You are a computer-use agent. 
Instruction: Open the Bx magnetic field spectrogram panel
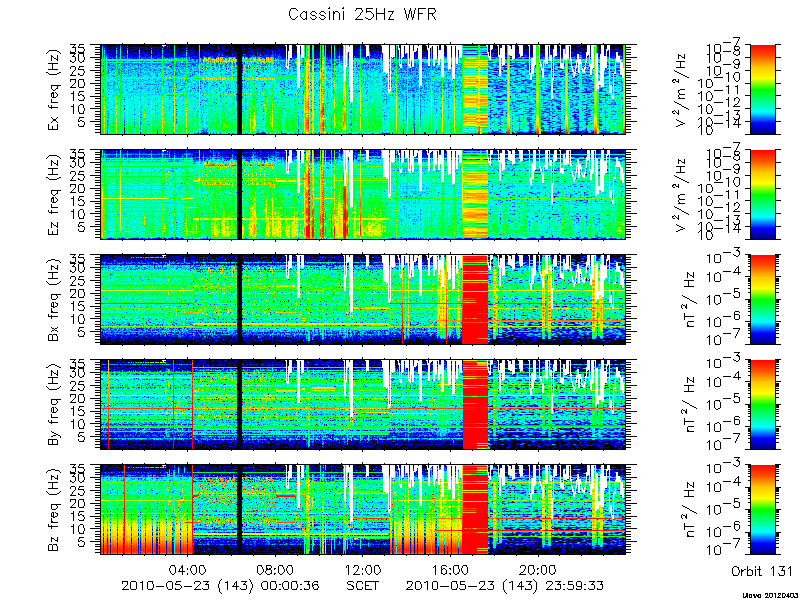pyautogui.click(x=363, y=299)
